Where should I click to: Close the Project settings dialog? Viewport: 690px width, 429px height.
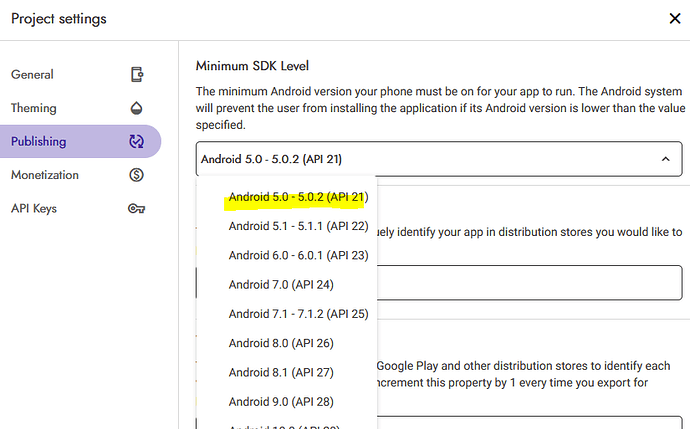click(x=674, y=18)
